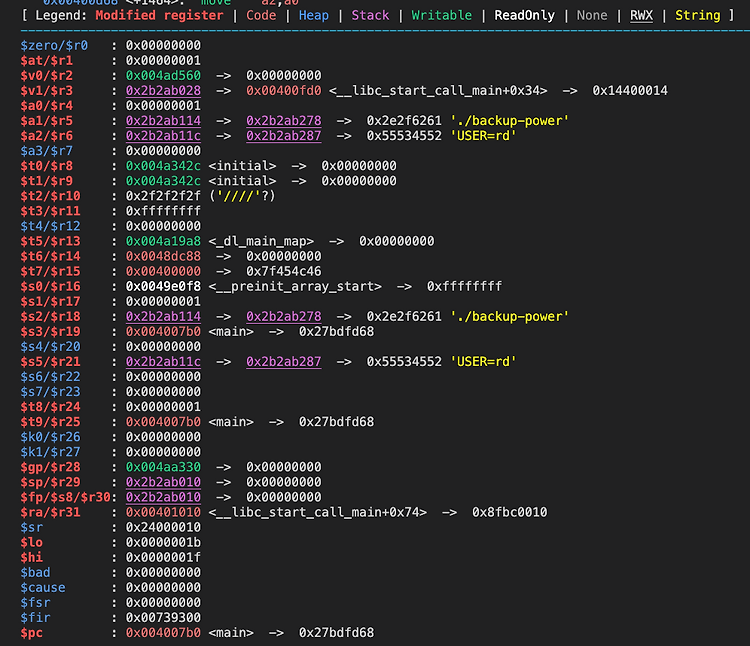Click the $at/$r1 register label
This screenshot has height=646, width=750.
(x=46, y=61)
